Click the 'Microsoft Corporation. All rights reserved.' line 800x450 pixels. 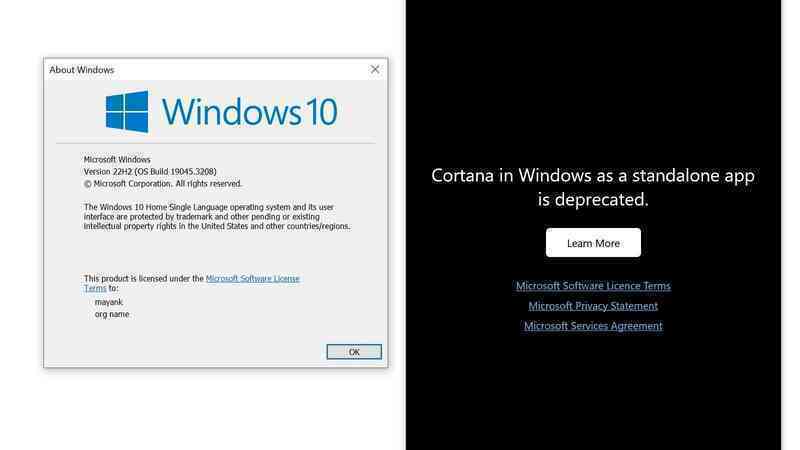(163, 184)
